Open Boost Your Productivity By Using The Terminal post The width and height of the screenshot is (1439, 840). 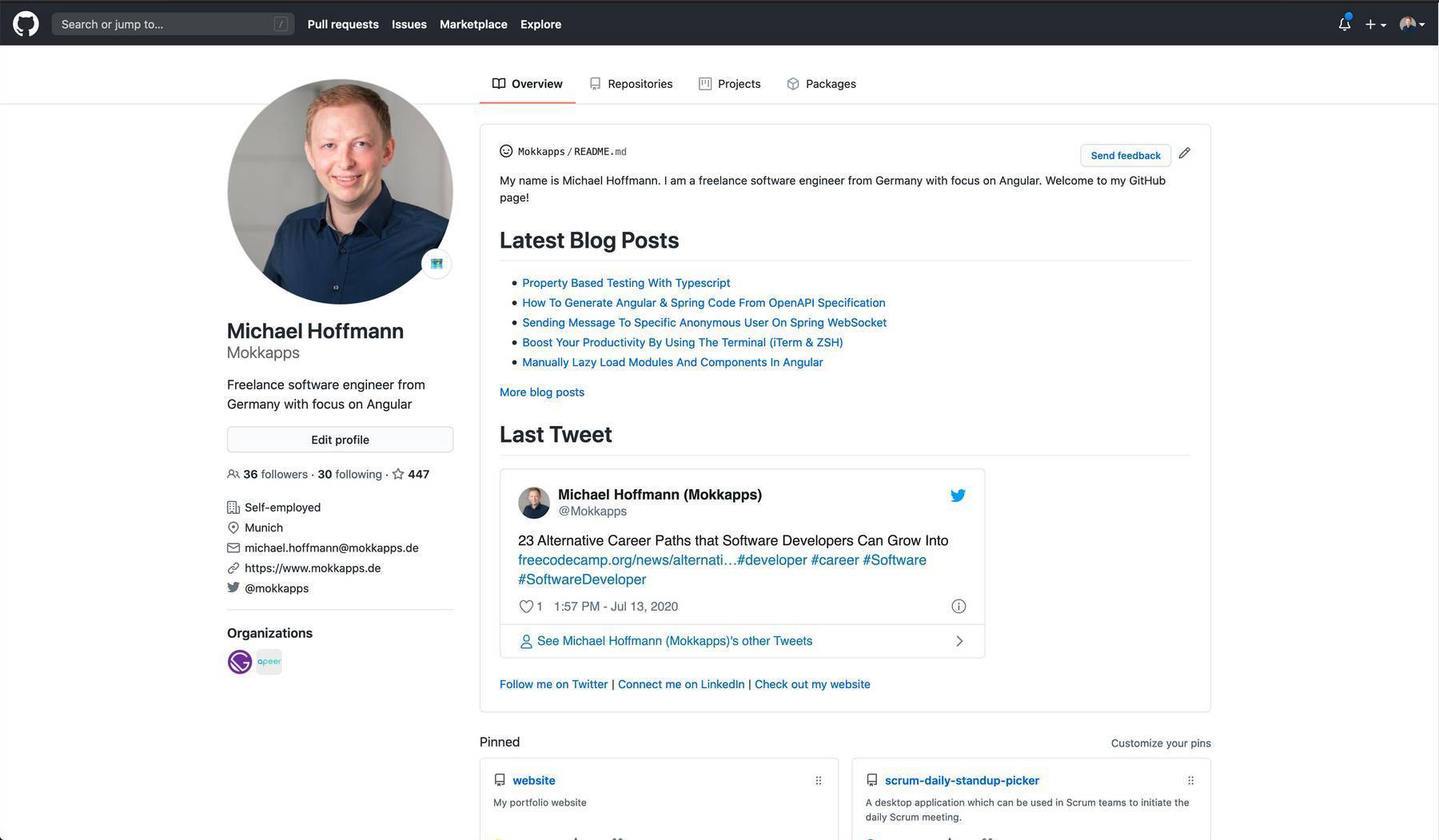pyautogui.click(x=683, y=342)
